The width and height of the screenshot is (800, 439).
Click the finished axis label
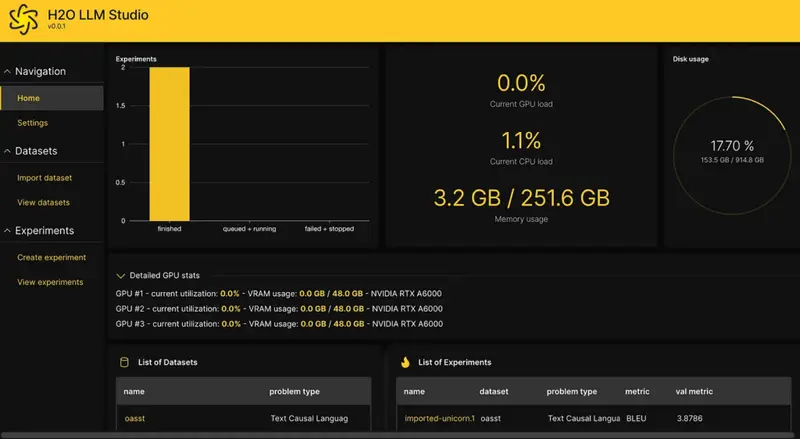(x=169, y=229)
